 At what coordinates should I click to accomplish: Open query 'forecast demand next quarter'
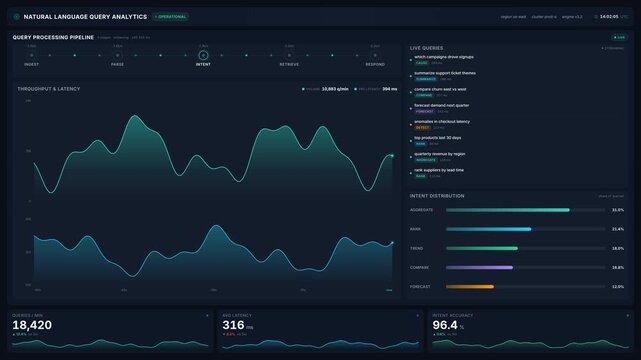tap(442, 105)
